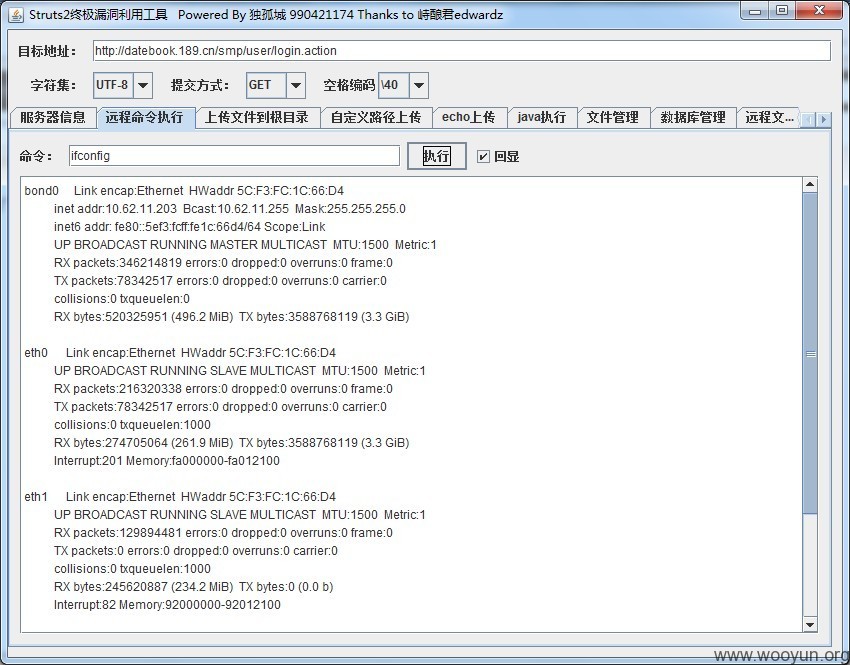Open the 上传文件到根目录 tab

[257, 117]
